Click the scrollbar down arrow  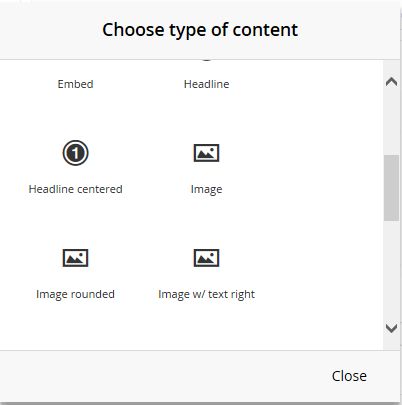(x=391, y=328)
